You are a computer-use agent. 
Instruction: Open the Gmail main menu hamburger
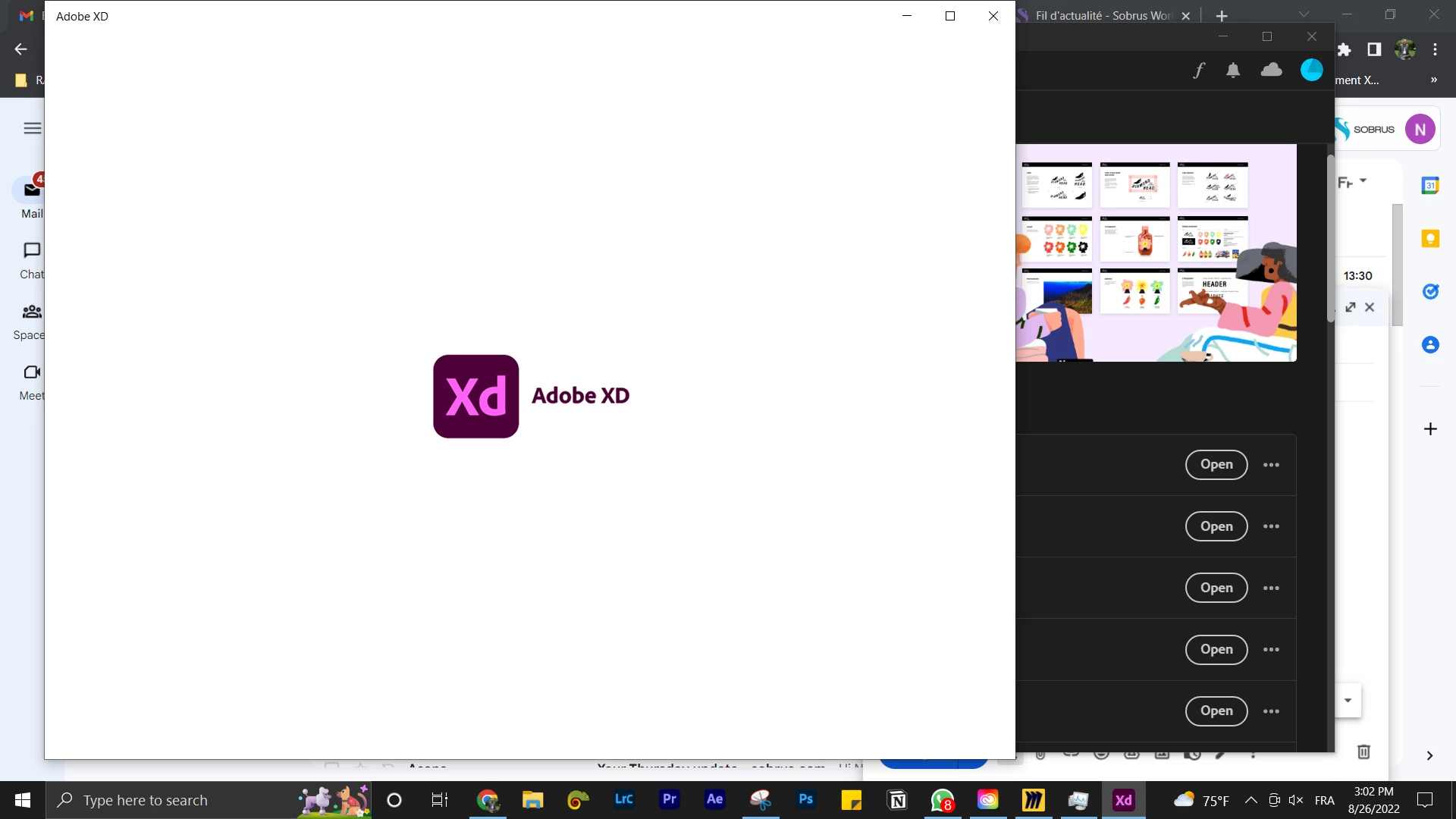tap(32, 128)
